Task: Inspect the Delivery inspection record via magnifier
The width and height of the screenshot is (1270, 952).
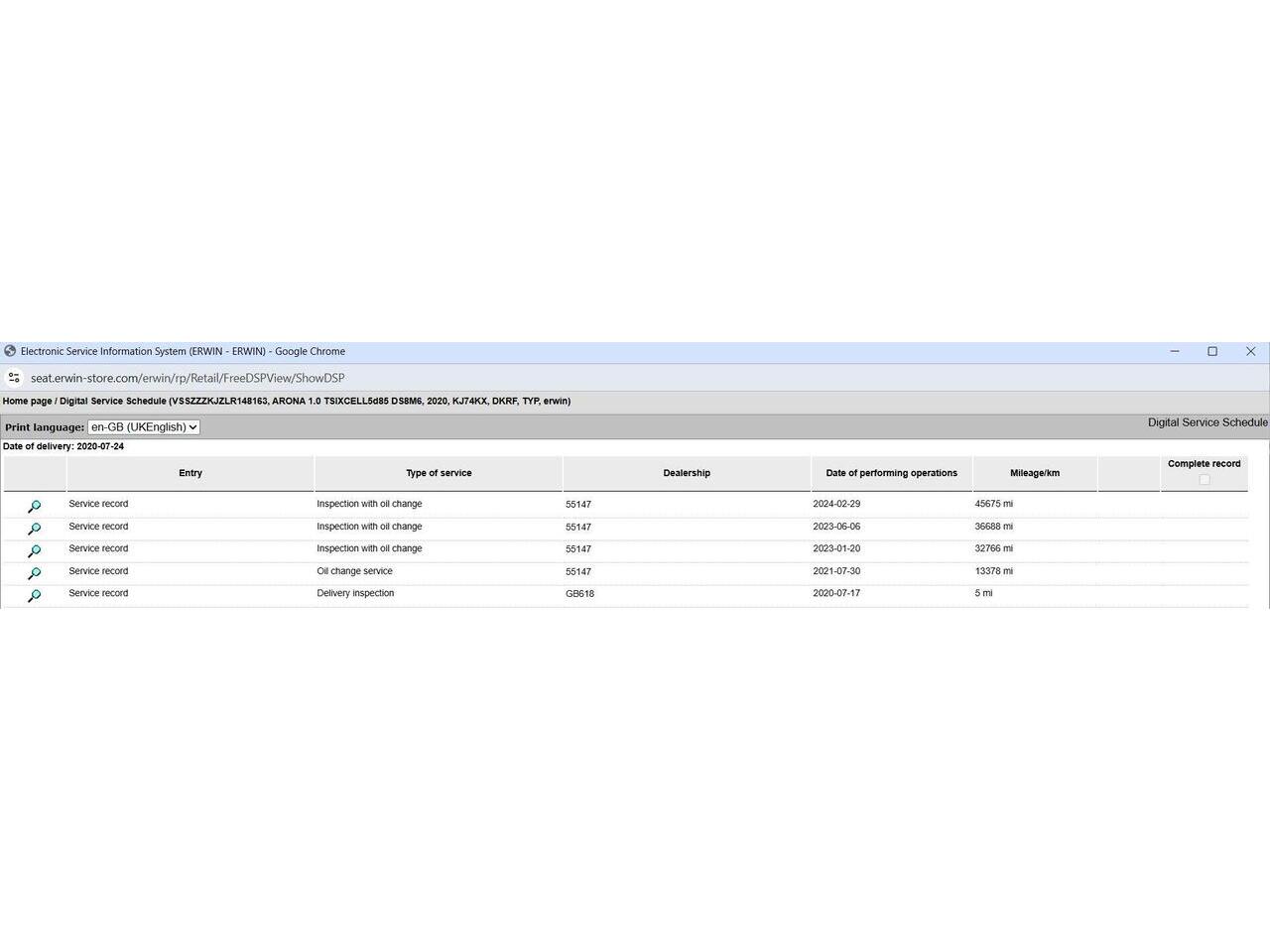Action: tap(34, 596)
